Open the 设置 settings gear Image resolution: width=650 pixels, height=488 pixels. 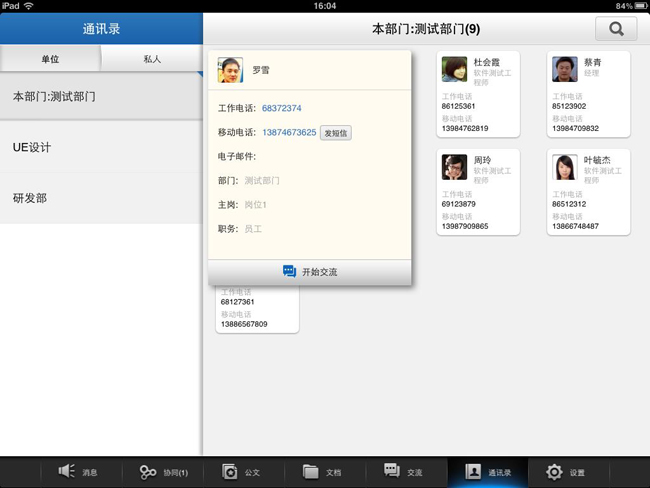(x=566, y=472)
